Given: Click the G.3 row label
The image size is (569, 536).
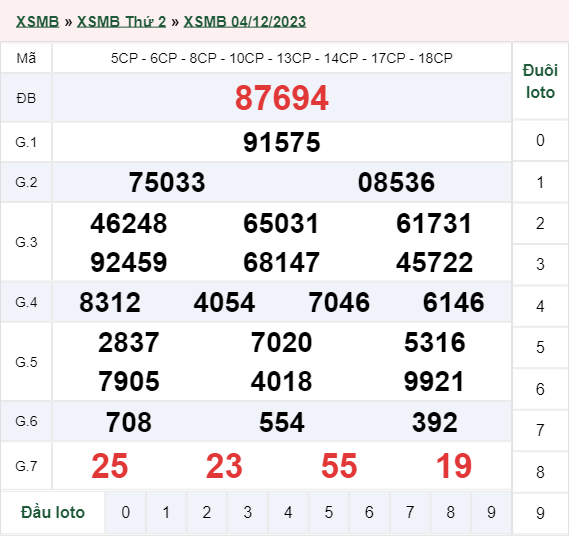Looking at the screenshot, I should pyautogui.click(x=26, y=242).
